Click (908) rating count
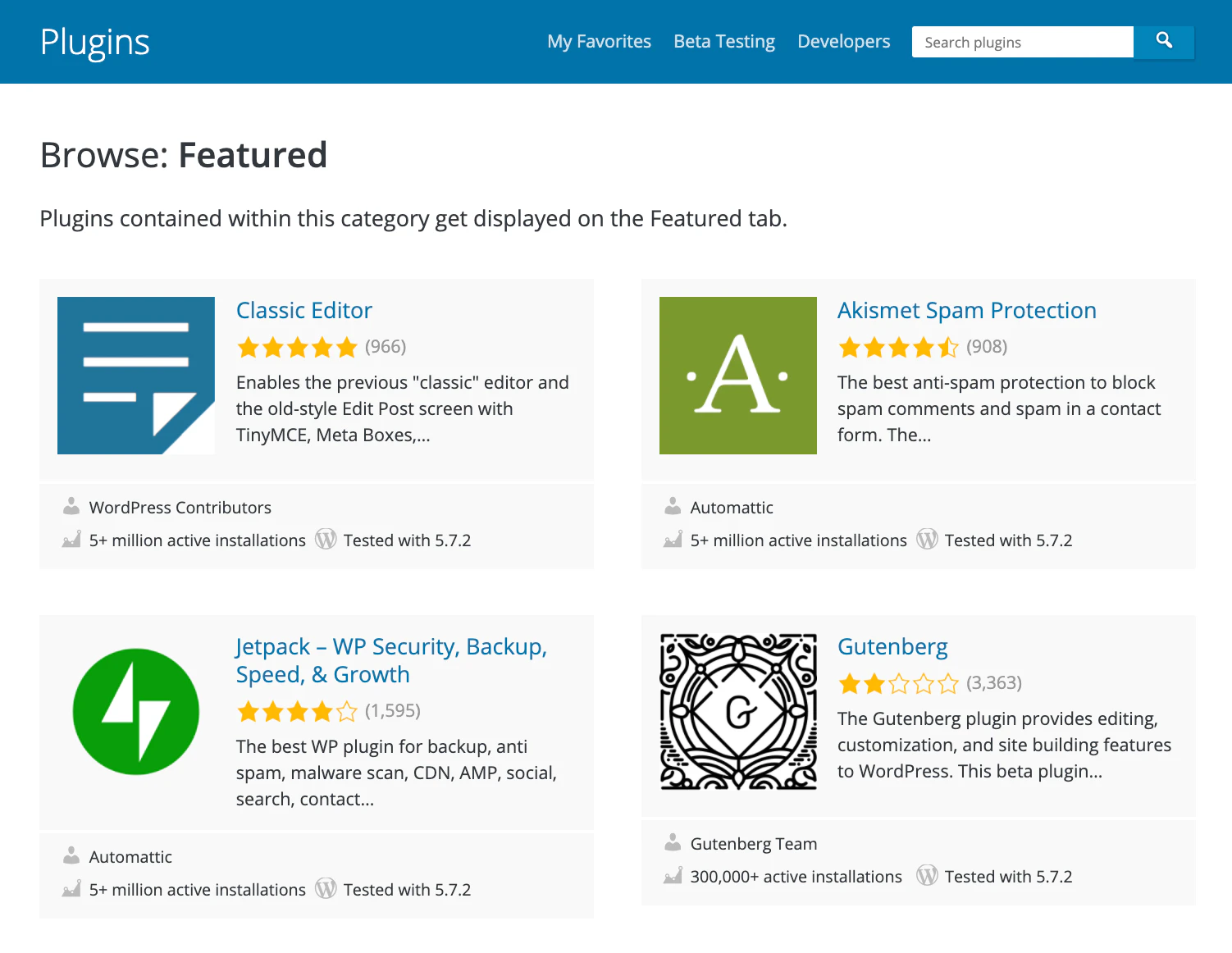This screenshot has width=1232, height=953. 987,347
